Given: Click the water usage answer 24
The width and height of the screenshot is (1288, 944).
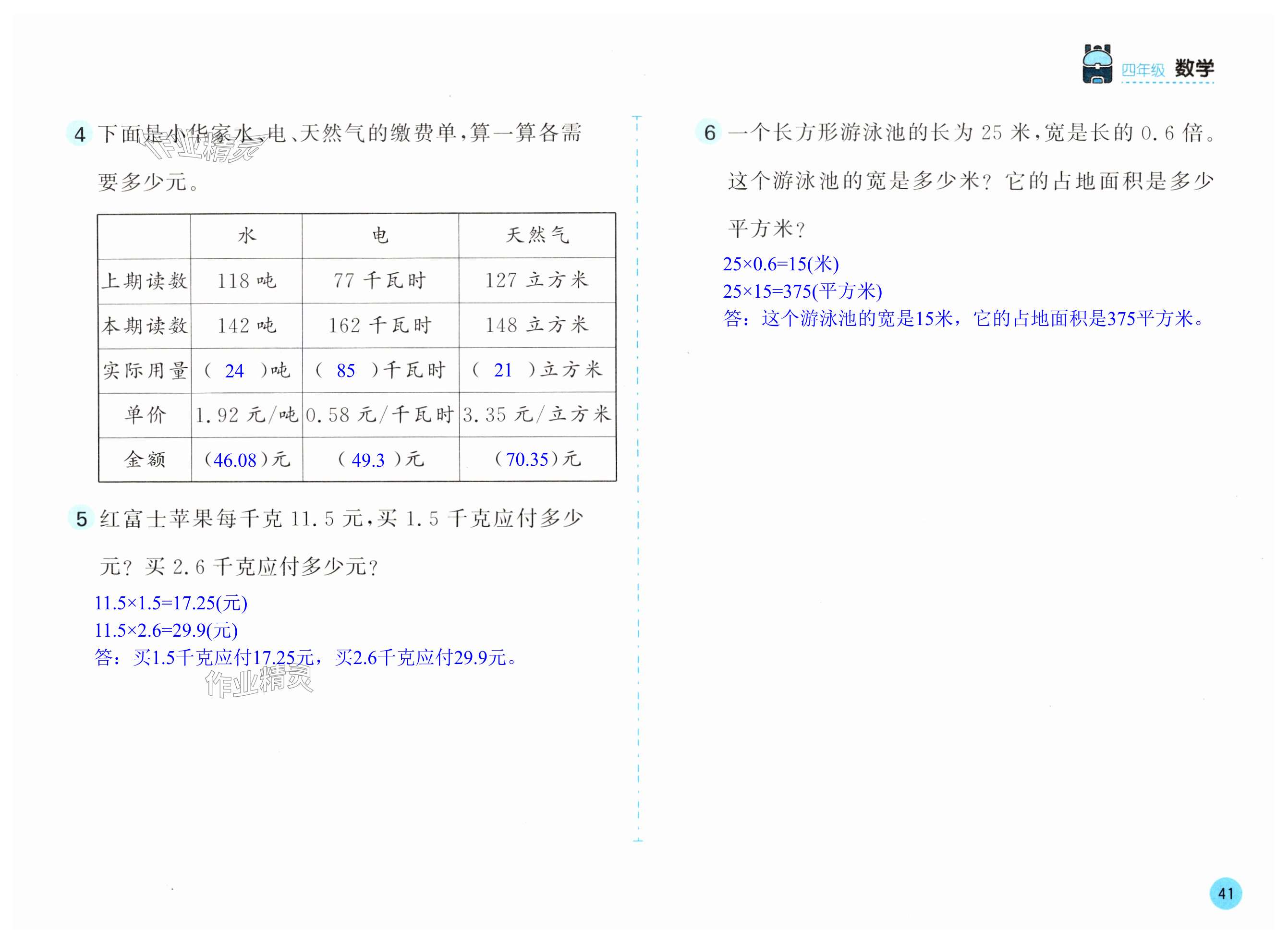Looking at the screenshot, I should pyautogui.click(x=234, y=371).
